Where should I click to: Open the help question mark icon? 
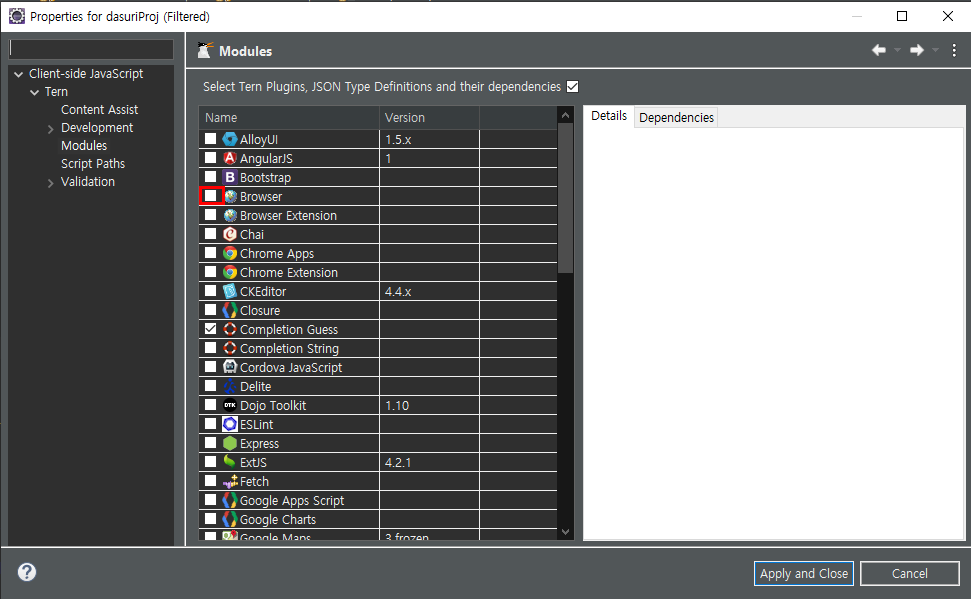pos(27,572)
